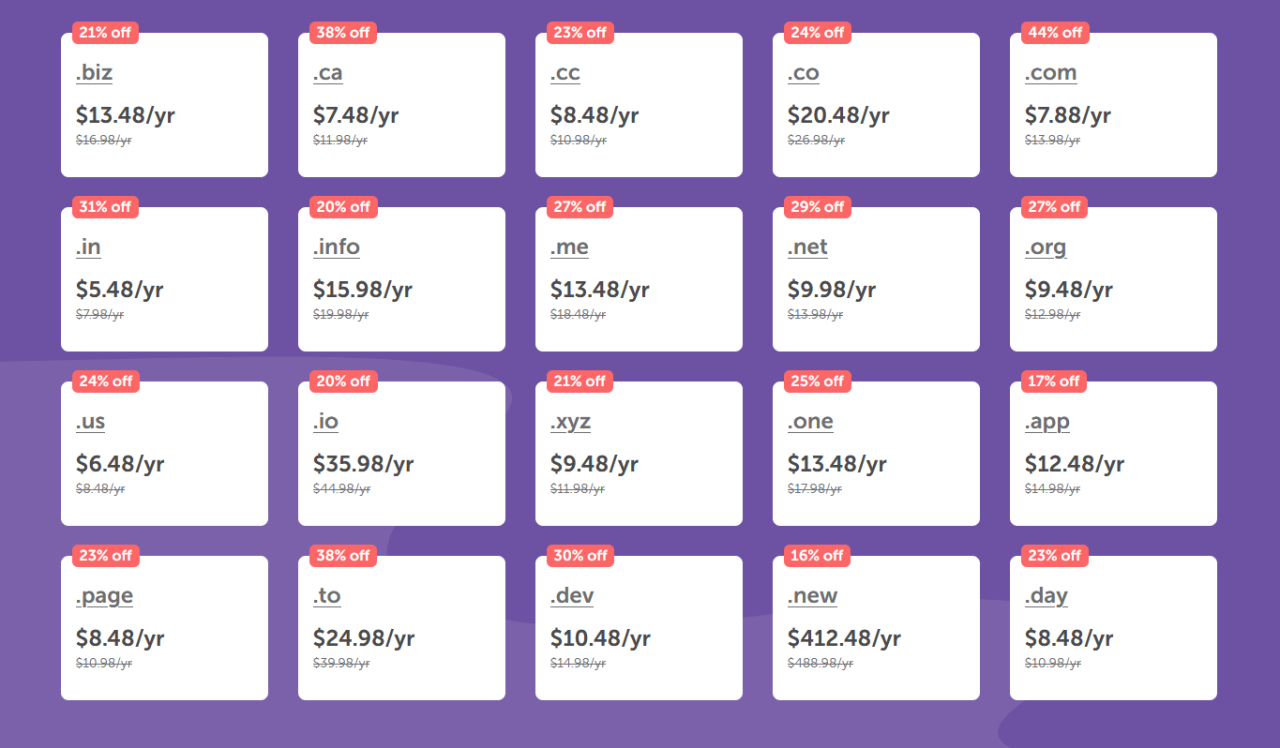The width and height of the screenshot is (1280, 748).
Task: Open the .xyz domain link
Action: tap(570, 421)
